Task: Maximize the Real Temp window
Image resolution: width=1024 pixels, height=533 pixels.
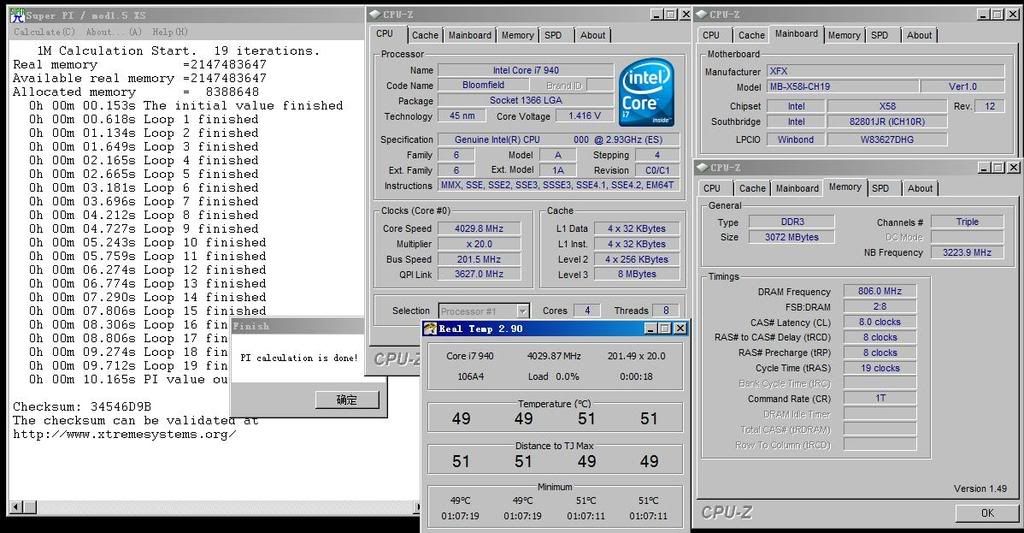Action: pyautogui.click(x=665, y=329)
